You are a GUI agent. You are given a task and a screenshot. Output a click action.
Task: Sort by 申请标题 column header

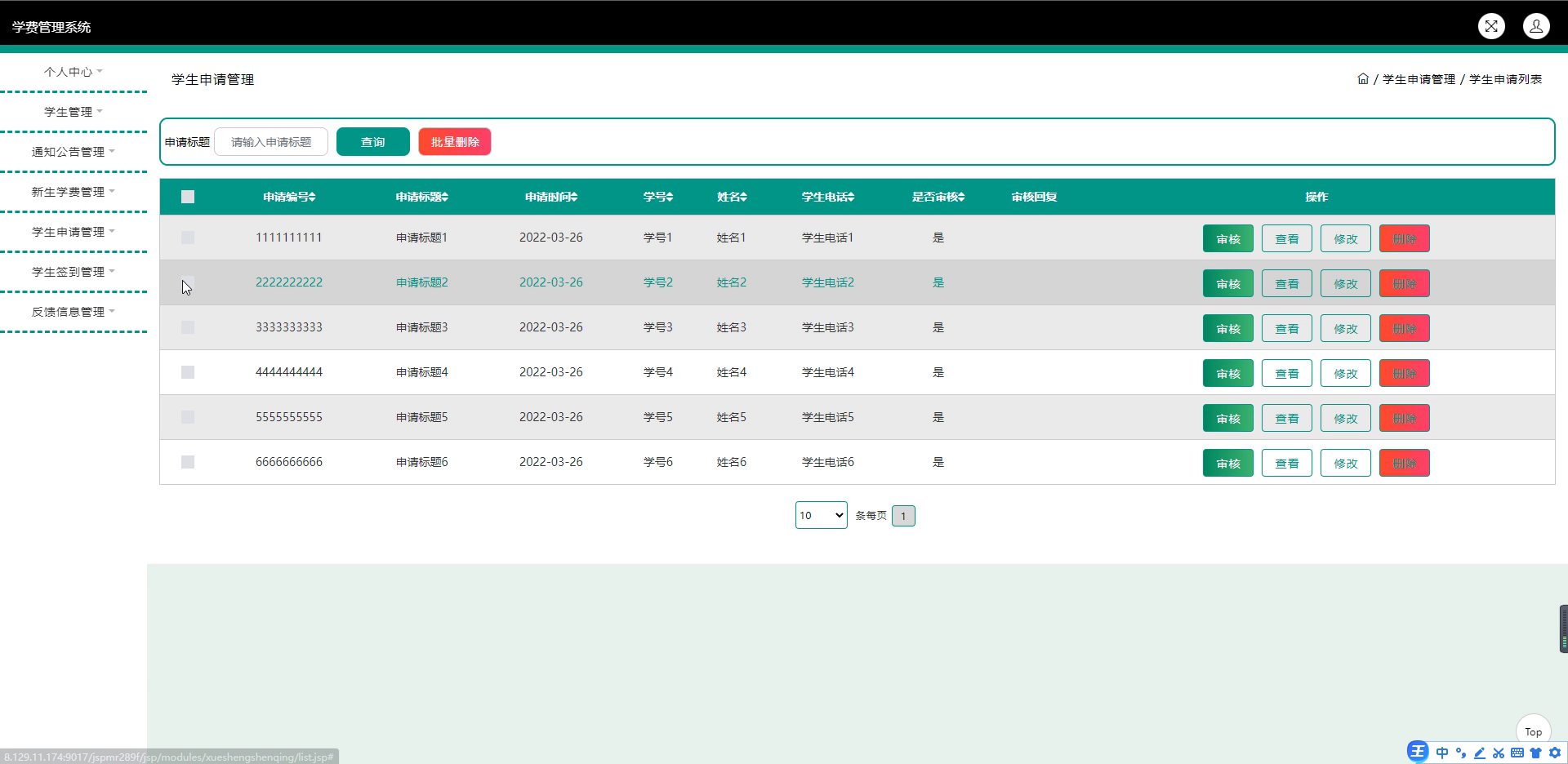pyautogui.click(x=422, y=197)
